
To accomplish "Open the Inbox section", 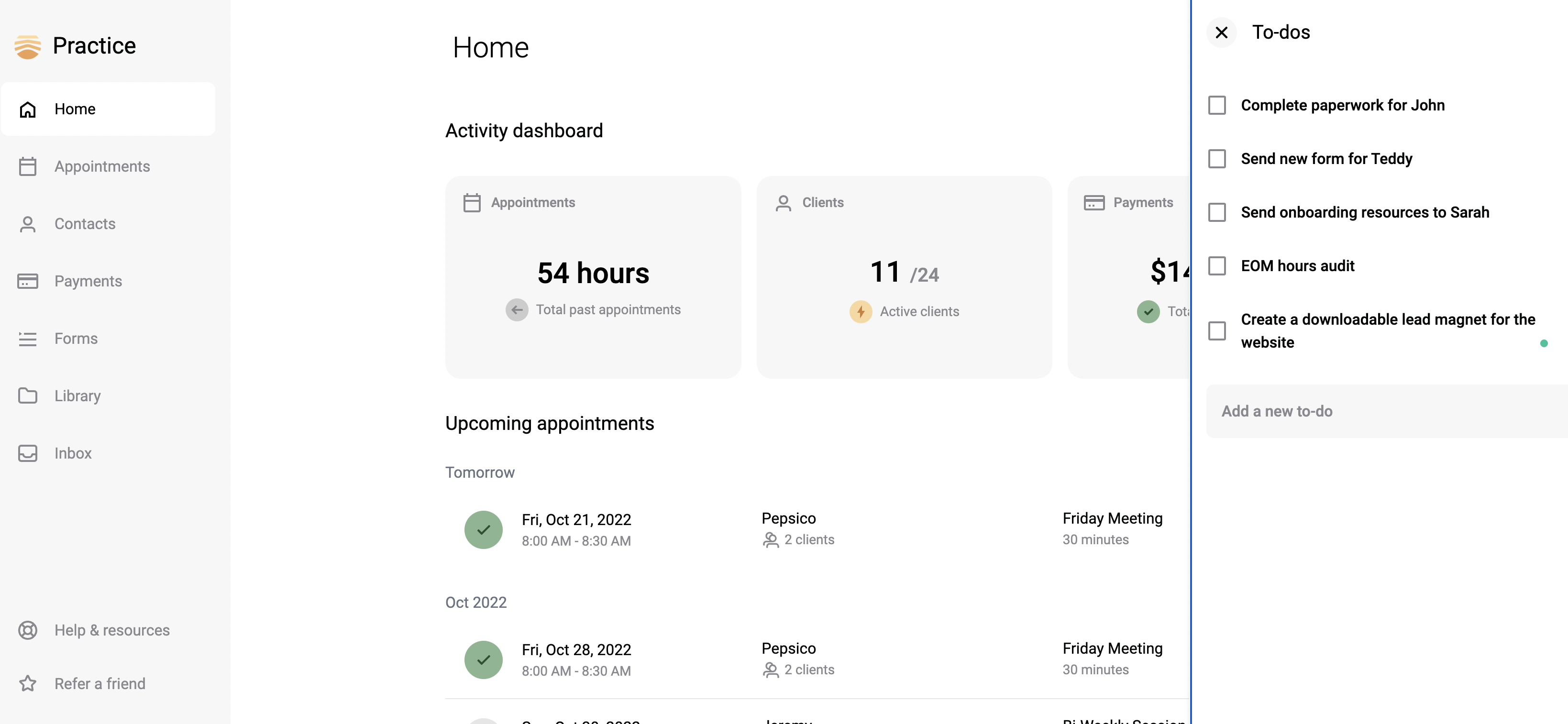I will [108, 453].
